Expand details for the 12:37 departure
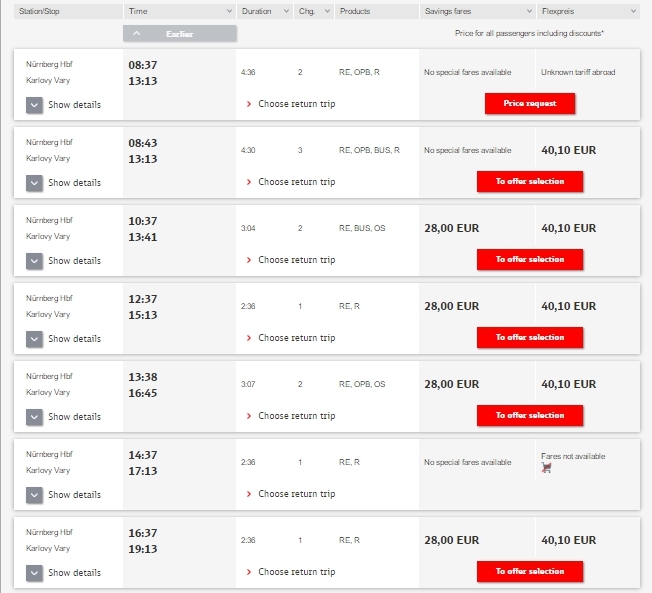This screenshot has height=593, width=652. tap(35, 339)
